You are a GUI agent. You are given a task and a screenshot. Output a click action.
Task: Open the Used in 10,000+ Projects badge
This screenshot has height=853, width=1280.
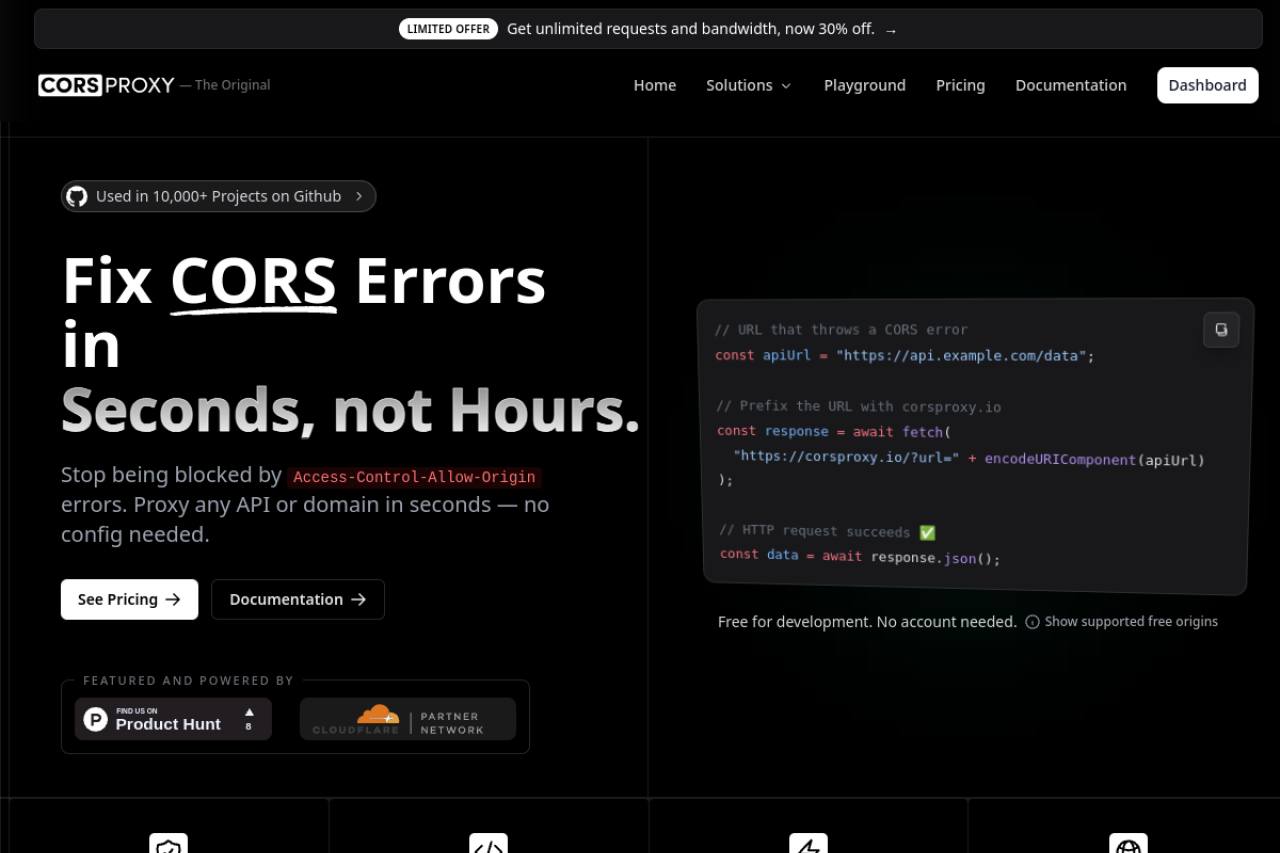point(219,196)
